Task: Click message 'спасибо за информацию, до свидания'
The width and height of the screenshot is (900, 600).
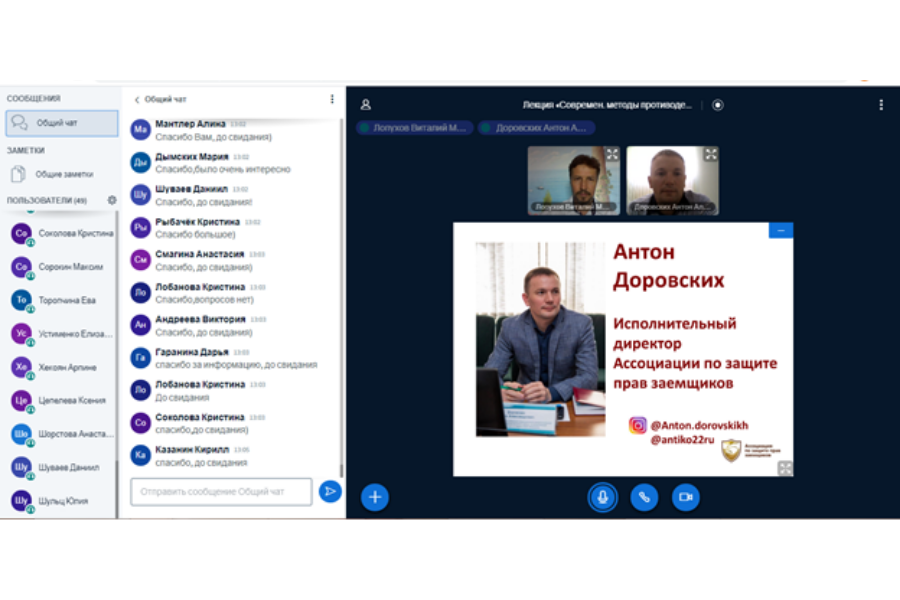Action: point(236,365)
